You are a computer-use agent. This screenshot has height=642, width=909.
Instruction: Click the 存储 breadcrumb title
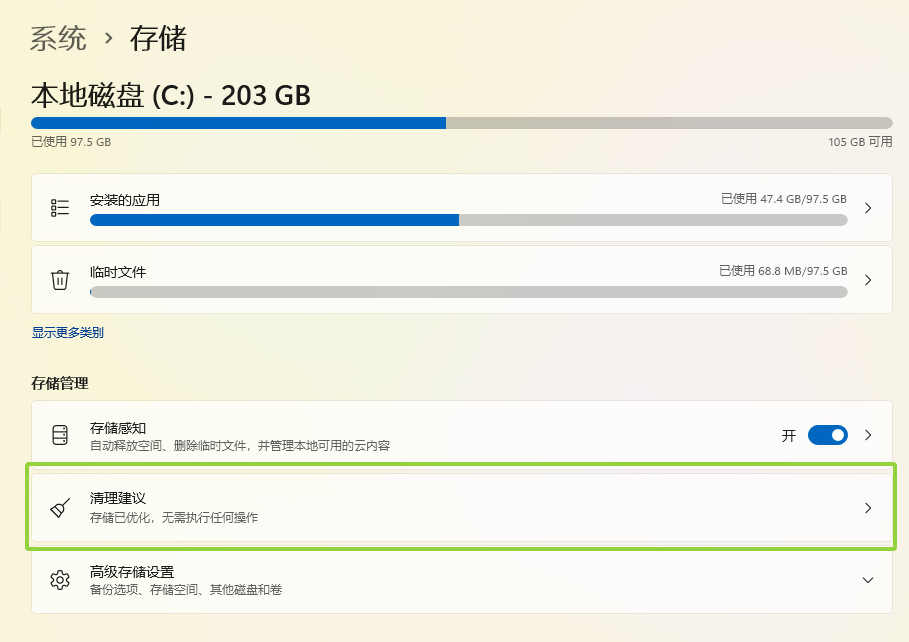pos(158,39)
